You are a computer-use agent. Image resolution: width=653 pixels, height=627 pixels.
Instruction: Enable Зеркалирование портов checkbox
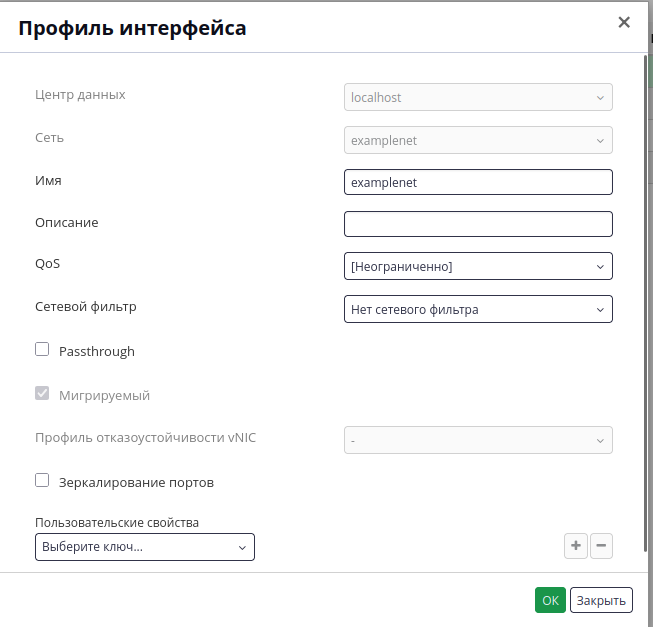pyautogui.click(x=42, y=480)
